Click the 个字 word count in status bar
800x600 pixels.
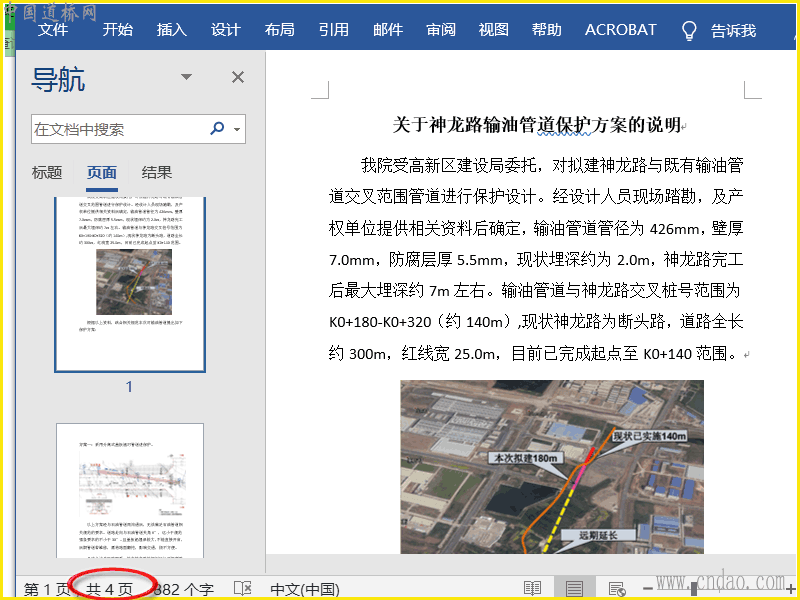(184, 589)
